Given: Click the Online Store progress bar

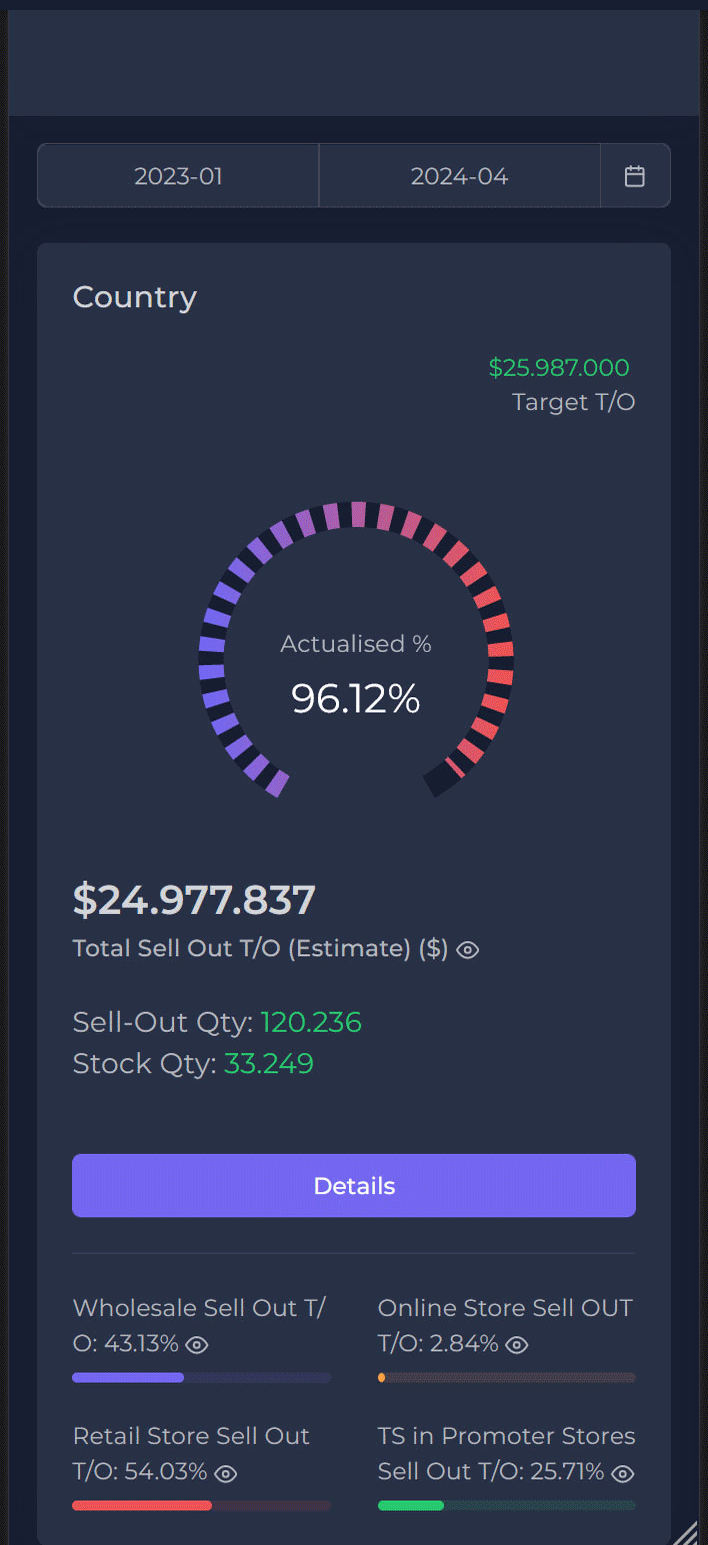Looking at the screenshot, I should pos(507,1378).
